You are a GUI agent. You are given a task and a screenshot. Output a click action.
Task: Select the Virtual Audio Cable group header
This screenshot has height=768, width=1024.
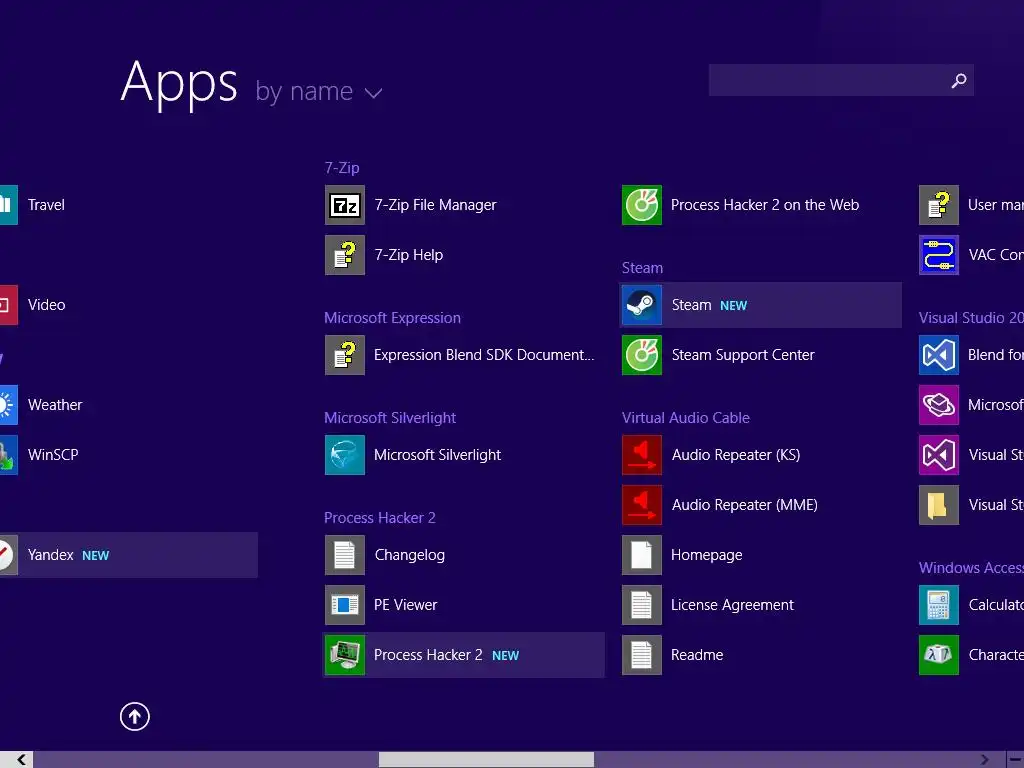pyautogui.click(x=686, y=418)
